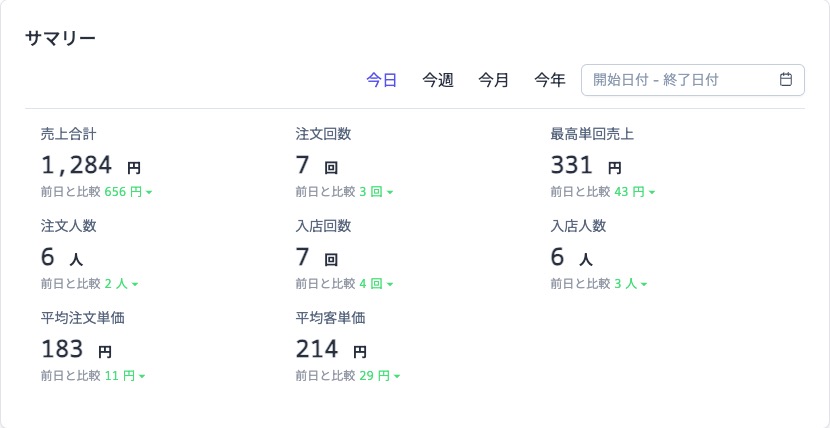Click the down arrow beside 11 円

tap(142, 376)
